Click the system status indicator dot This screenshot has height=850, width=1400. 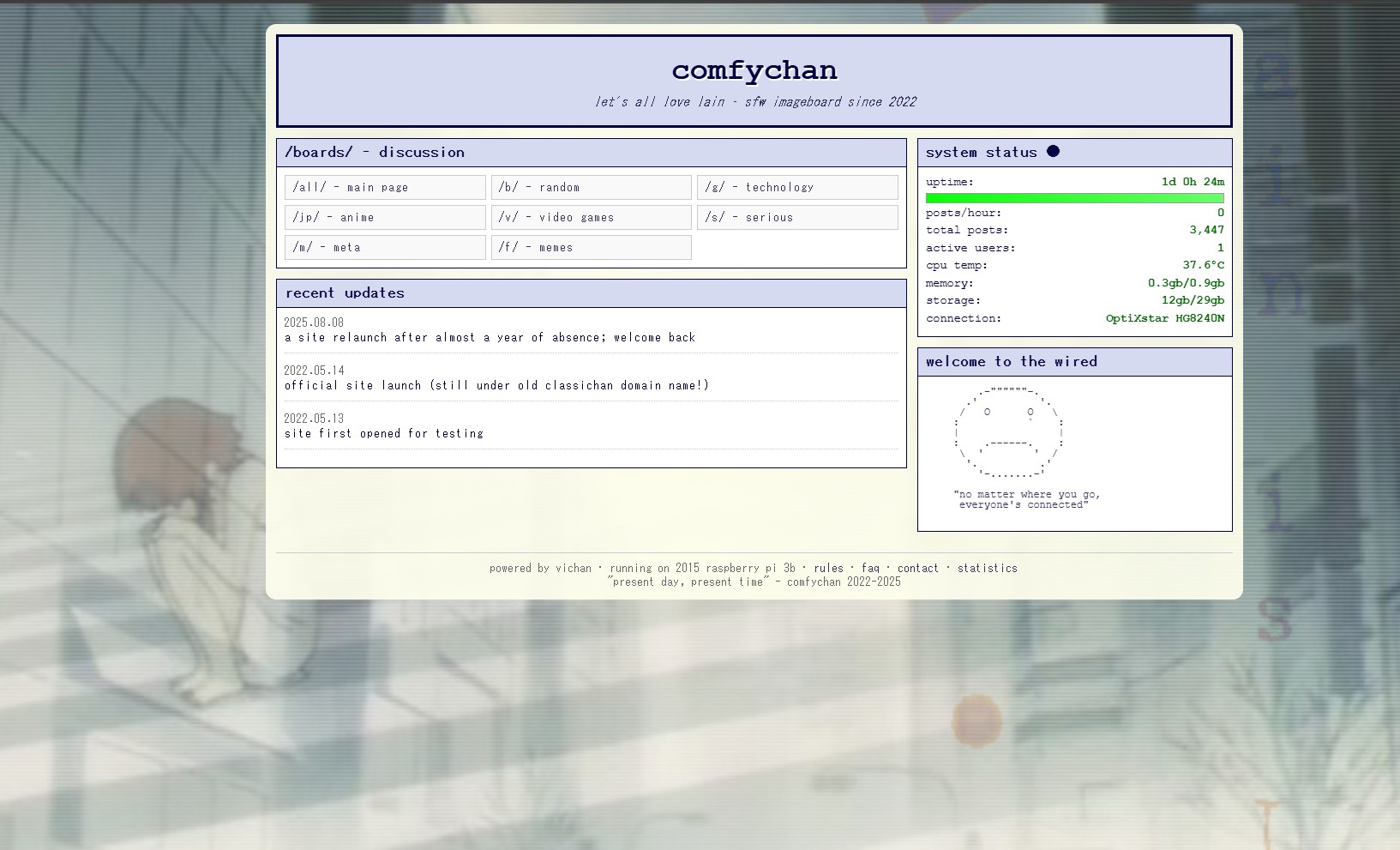1053,152
